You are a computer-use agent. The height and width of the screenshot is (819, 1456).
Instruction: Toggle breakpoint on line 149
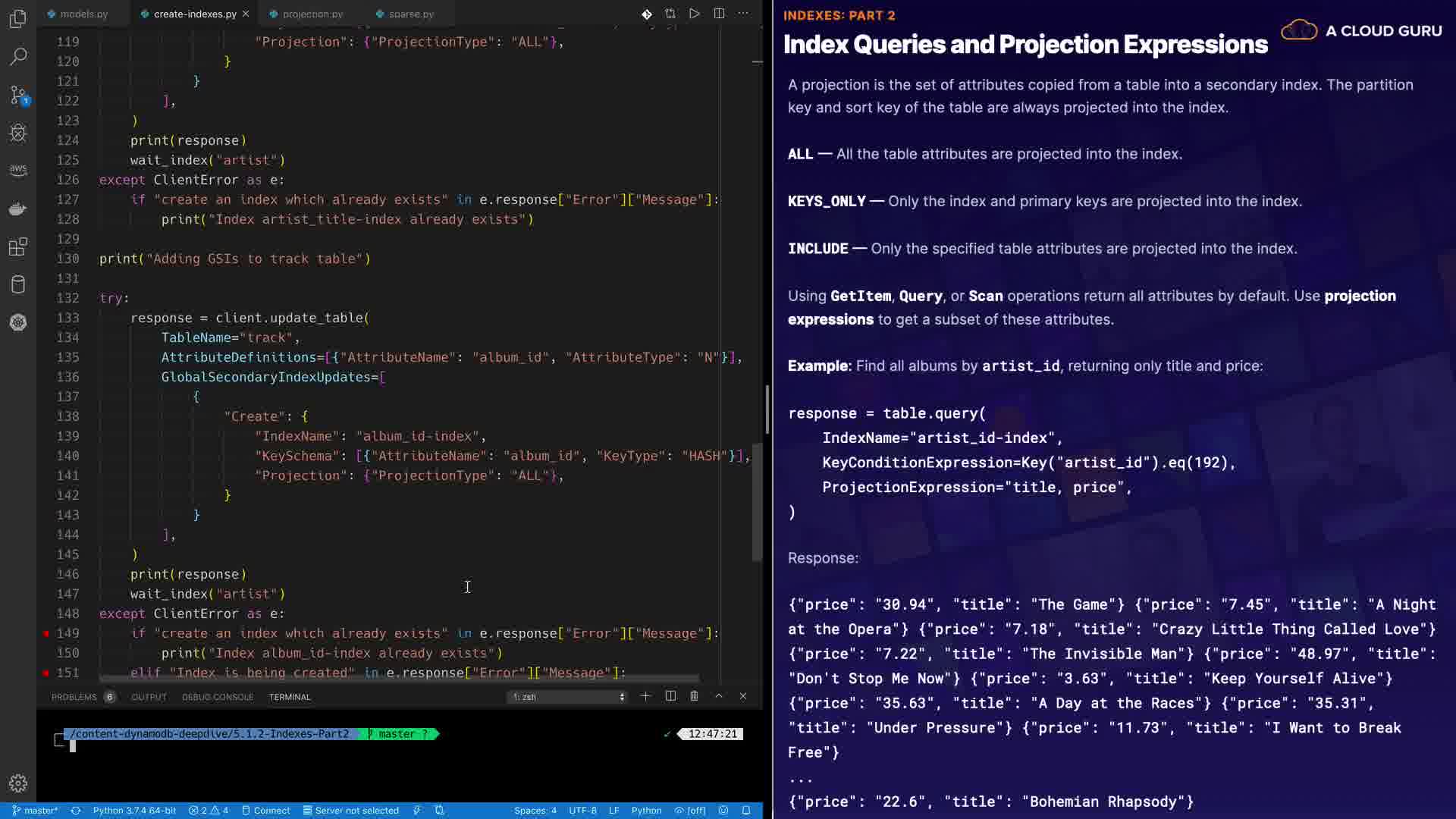tap(46, 633)
